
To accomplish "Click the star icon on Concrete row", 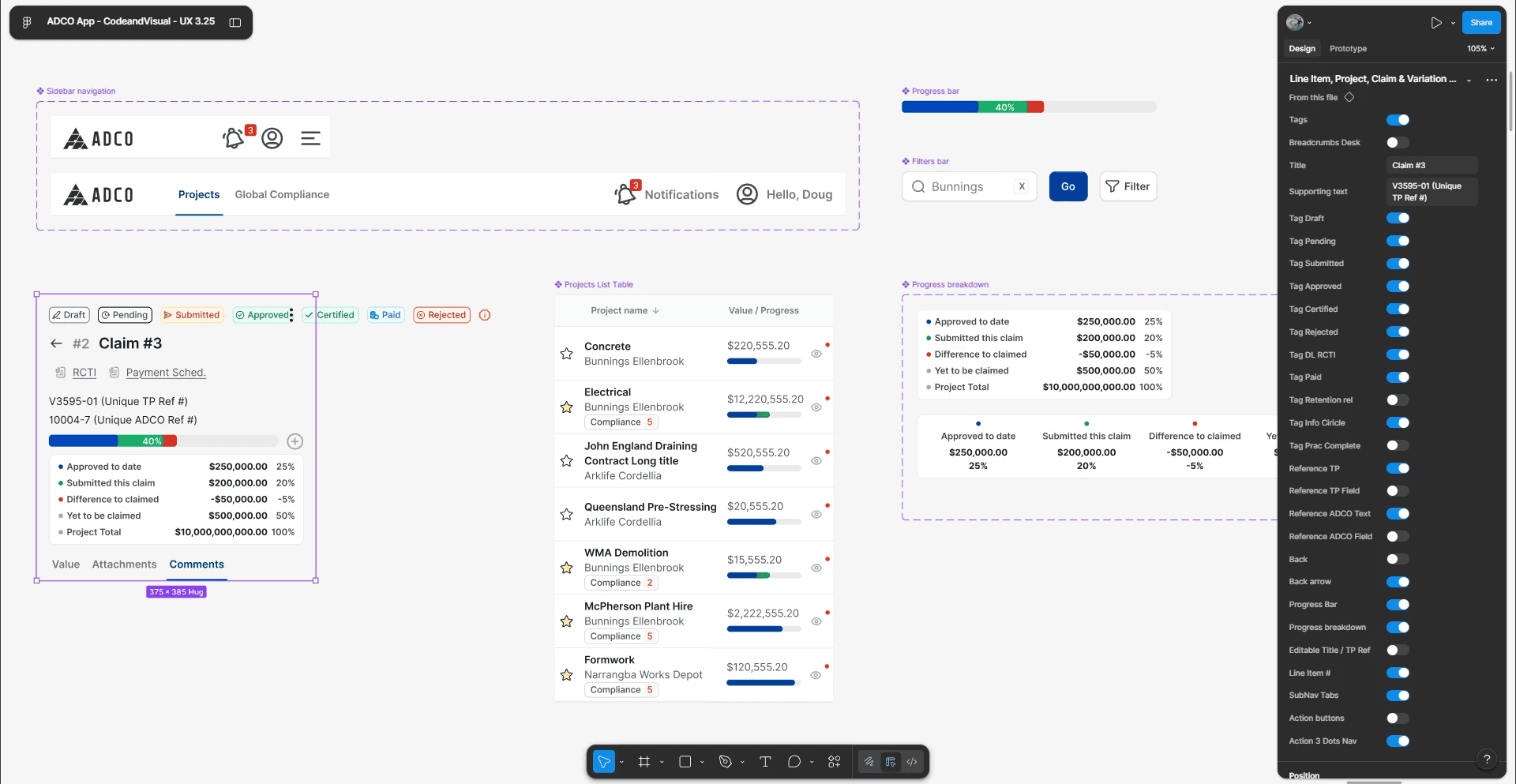I will tap(566, 354).
